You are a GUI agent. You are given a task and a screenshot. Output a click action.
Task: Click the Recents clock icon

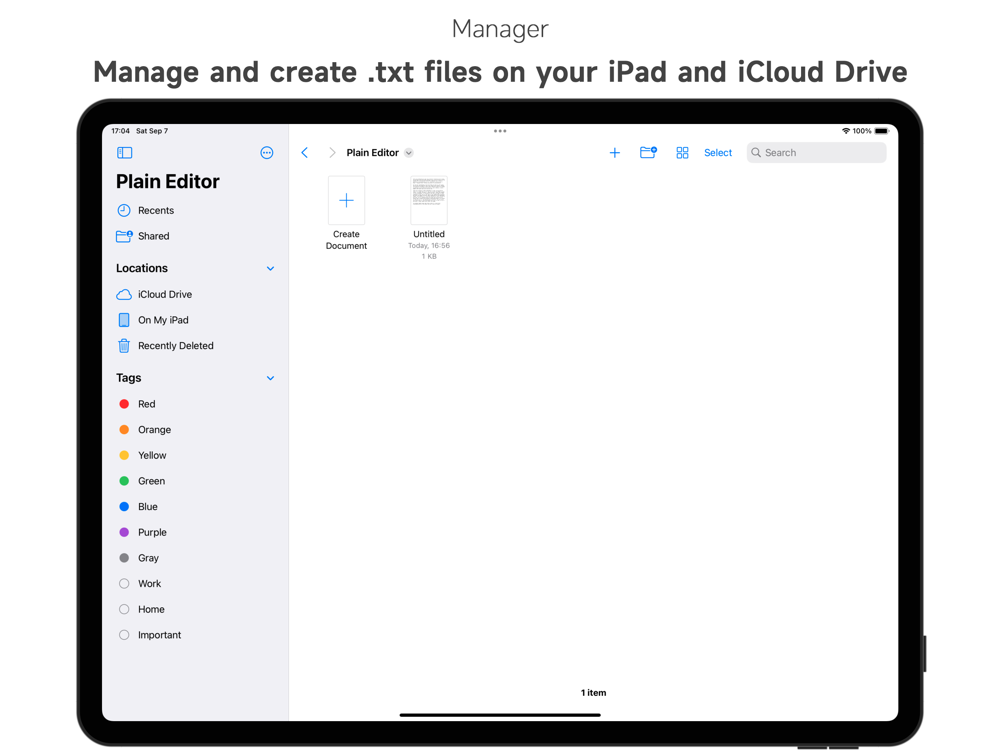[124, 210]
